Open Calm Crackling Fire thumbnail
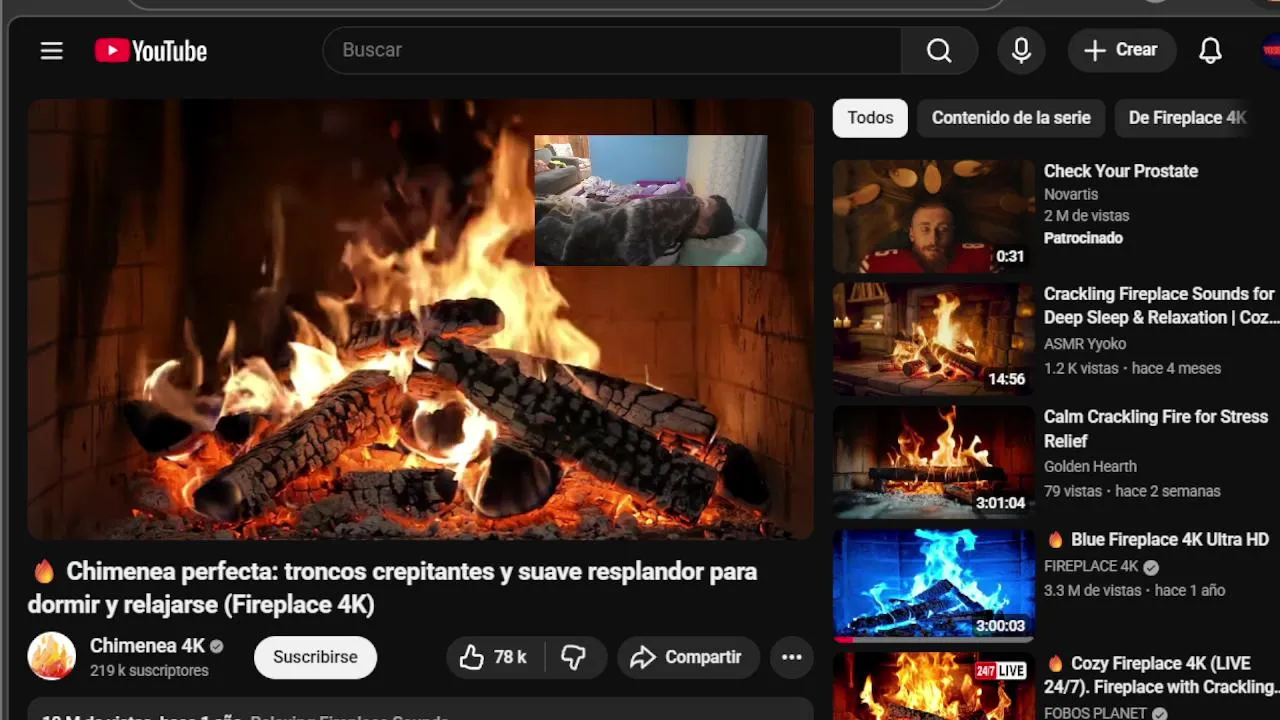Screen dimensions: 1280x720 pyautogui.click(x=933, y=463)
